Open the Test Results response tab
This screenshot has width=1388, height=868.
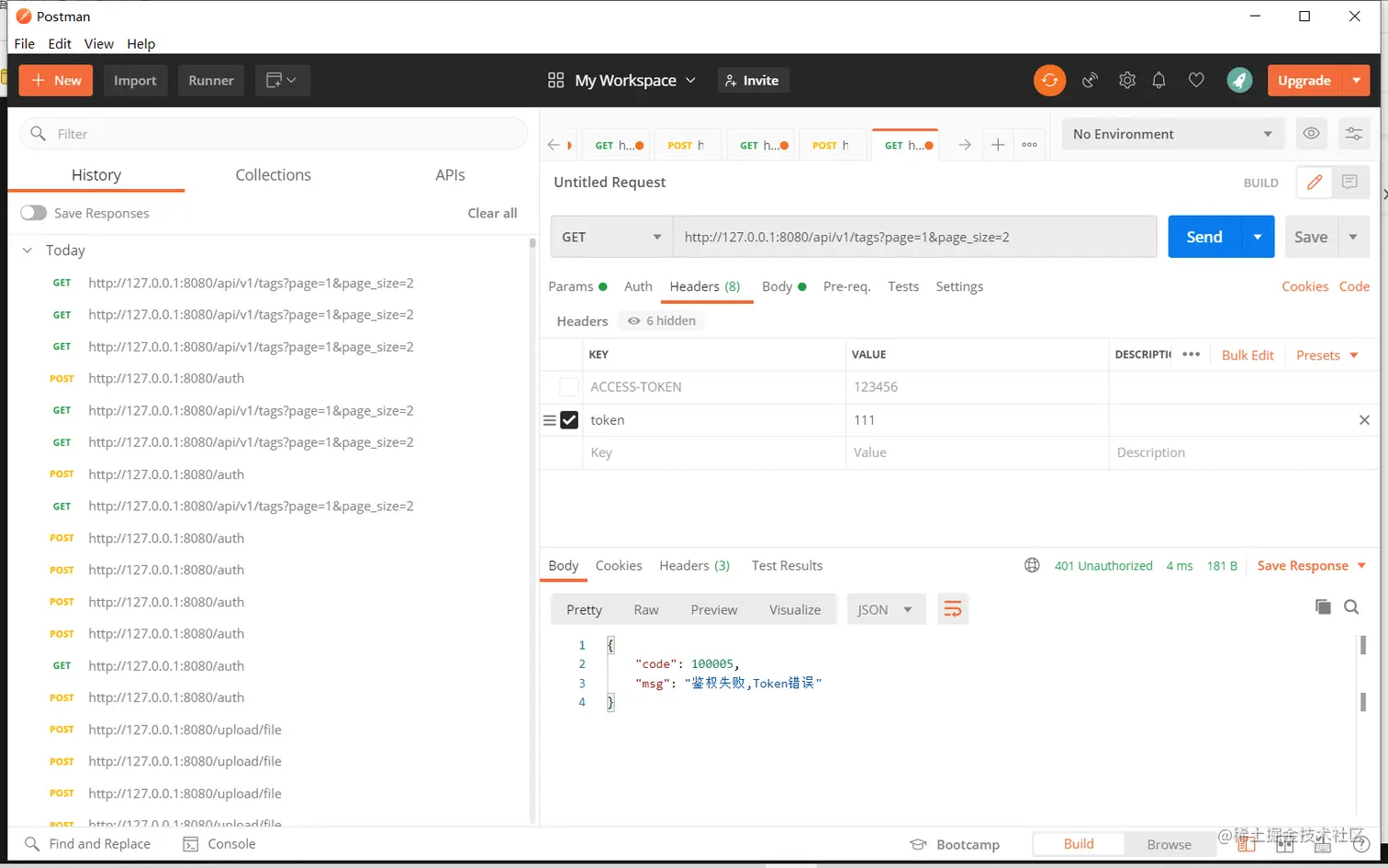click(x=787, y=565)
